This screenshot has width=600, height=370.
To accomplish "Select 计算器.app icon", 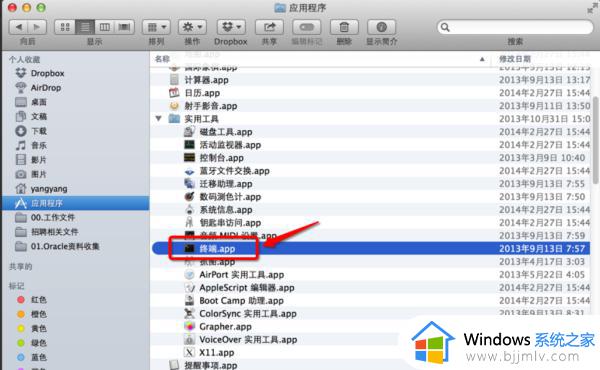I will (174, 80).
